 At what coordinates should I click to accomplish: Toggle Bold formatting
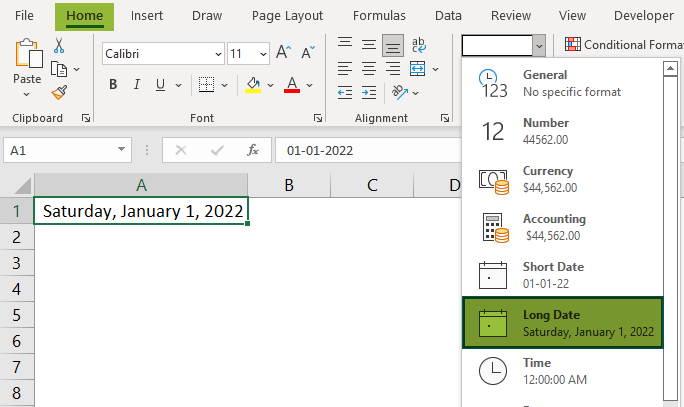click(x=113, y=85)
